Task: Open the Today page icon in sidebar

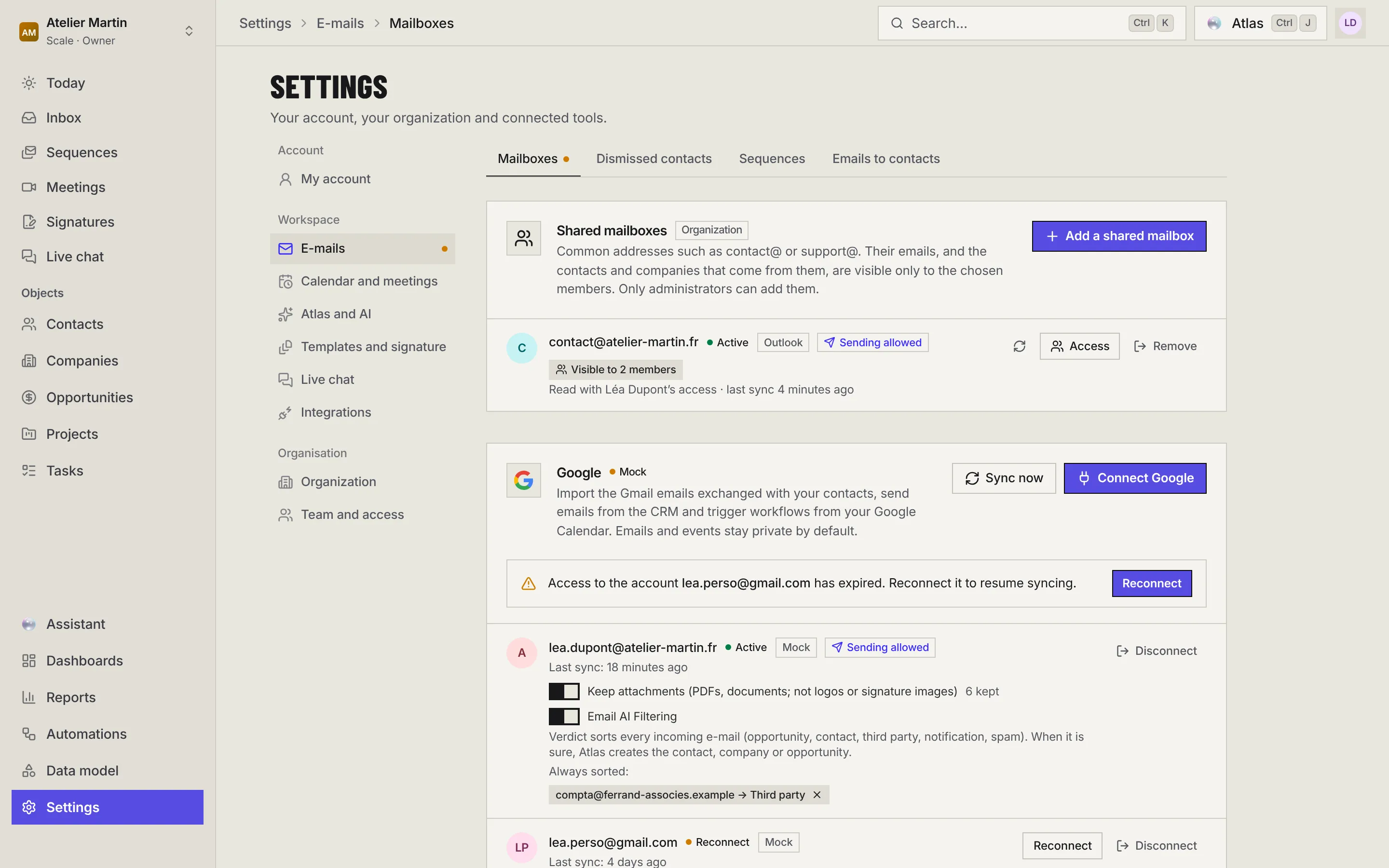Action: (29, 83)
